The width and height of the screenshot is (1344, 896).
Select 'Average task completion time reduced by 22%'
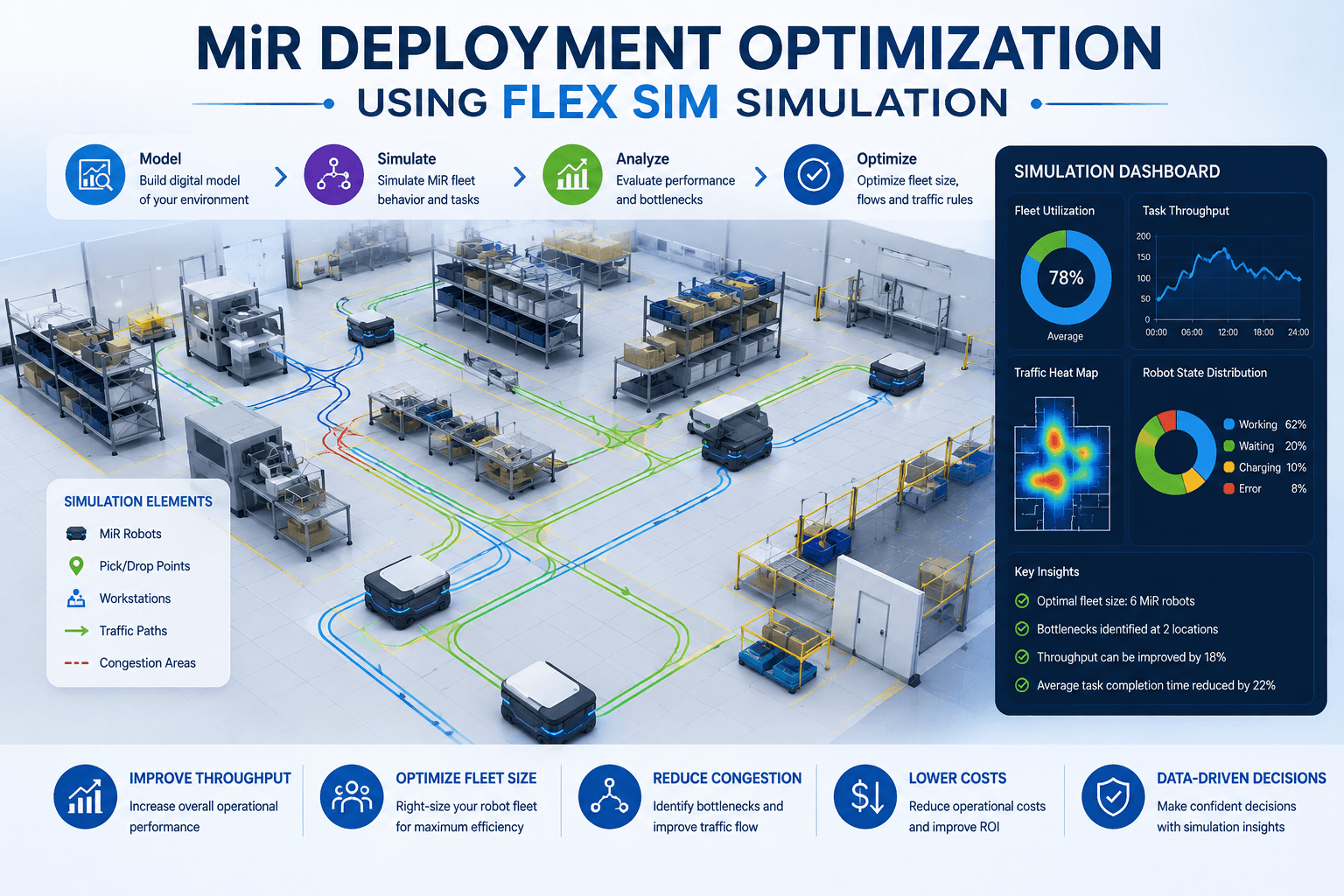point(1156,685)
